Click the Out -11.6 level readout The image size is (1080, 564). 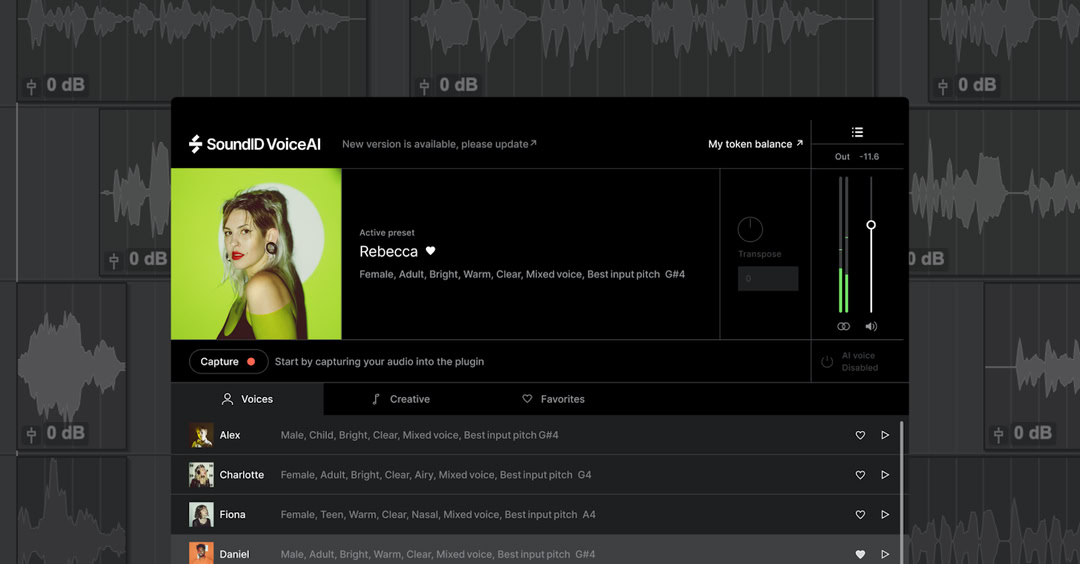click(857, 157)
